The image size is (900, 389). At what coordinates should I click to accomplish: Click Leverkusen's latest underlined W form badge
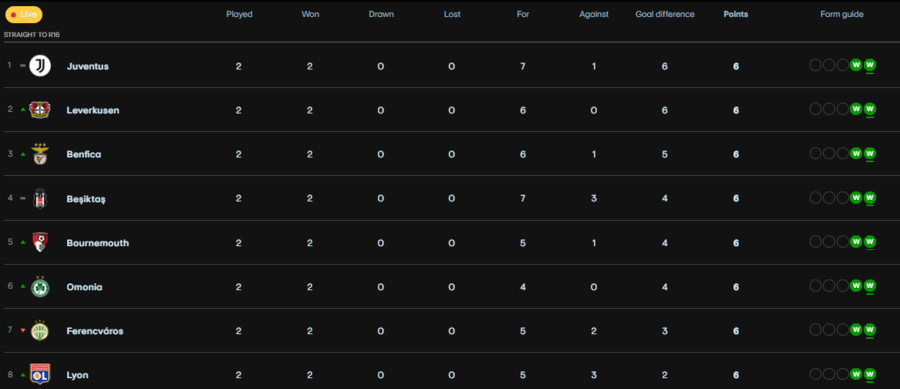pyautogui.click(x=870, y=109)
